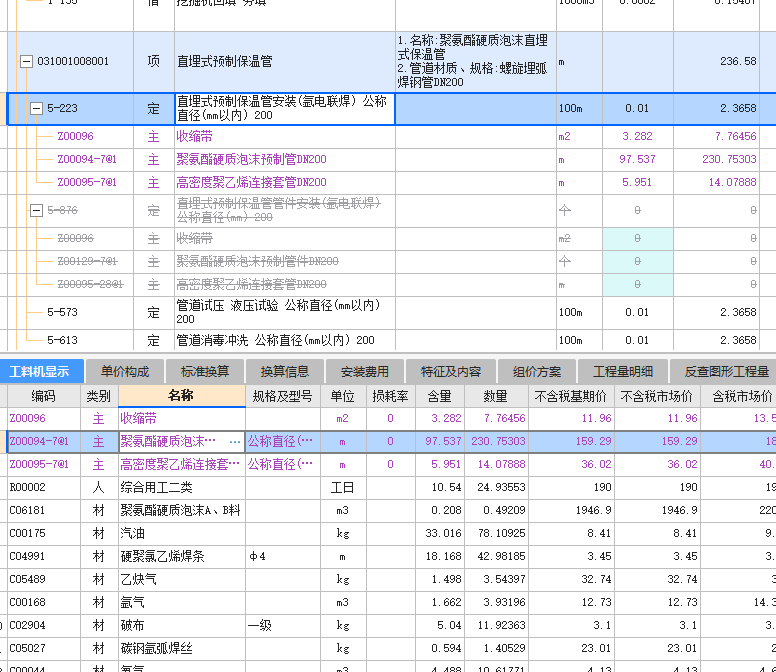Open the 安装费用 tab

[365, 372]
